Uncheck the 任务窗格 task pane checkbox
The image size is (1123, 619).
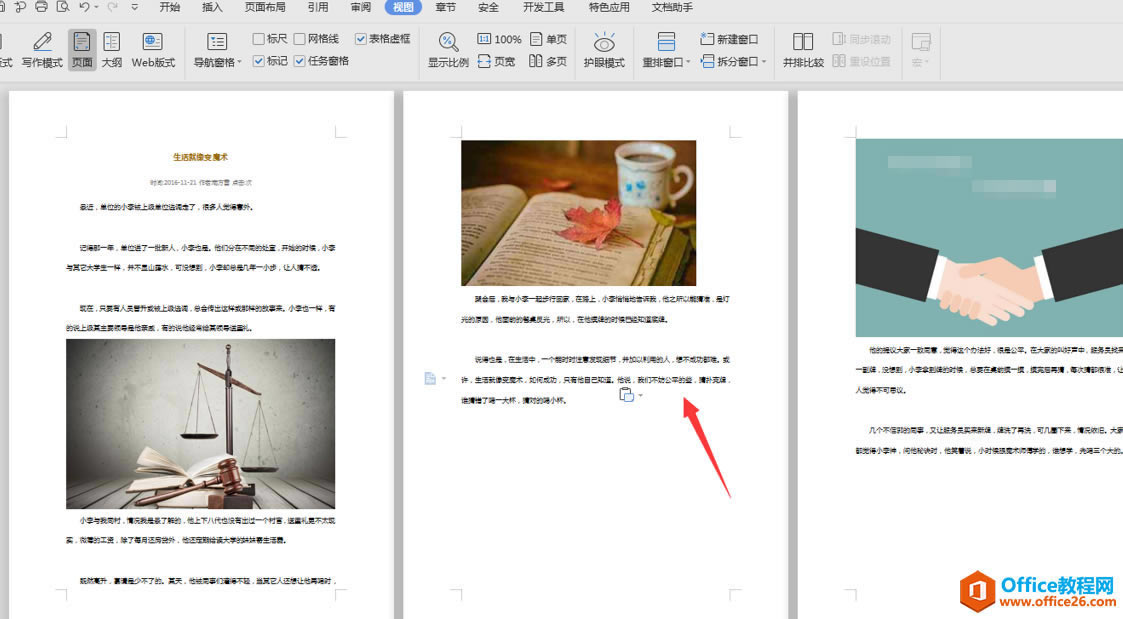coord(299,61)
